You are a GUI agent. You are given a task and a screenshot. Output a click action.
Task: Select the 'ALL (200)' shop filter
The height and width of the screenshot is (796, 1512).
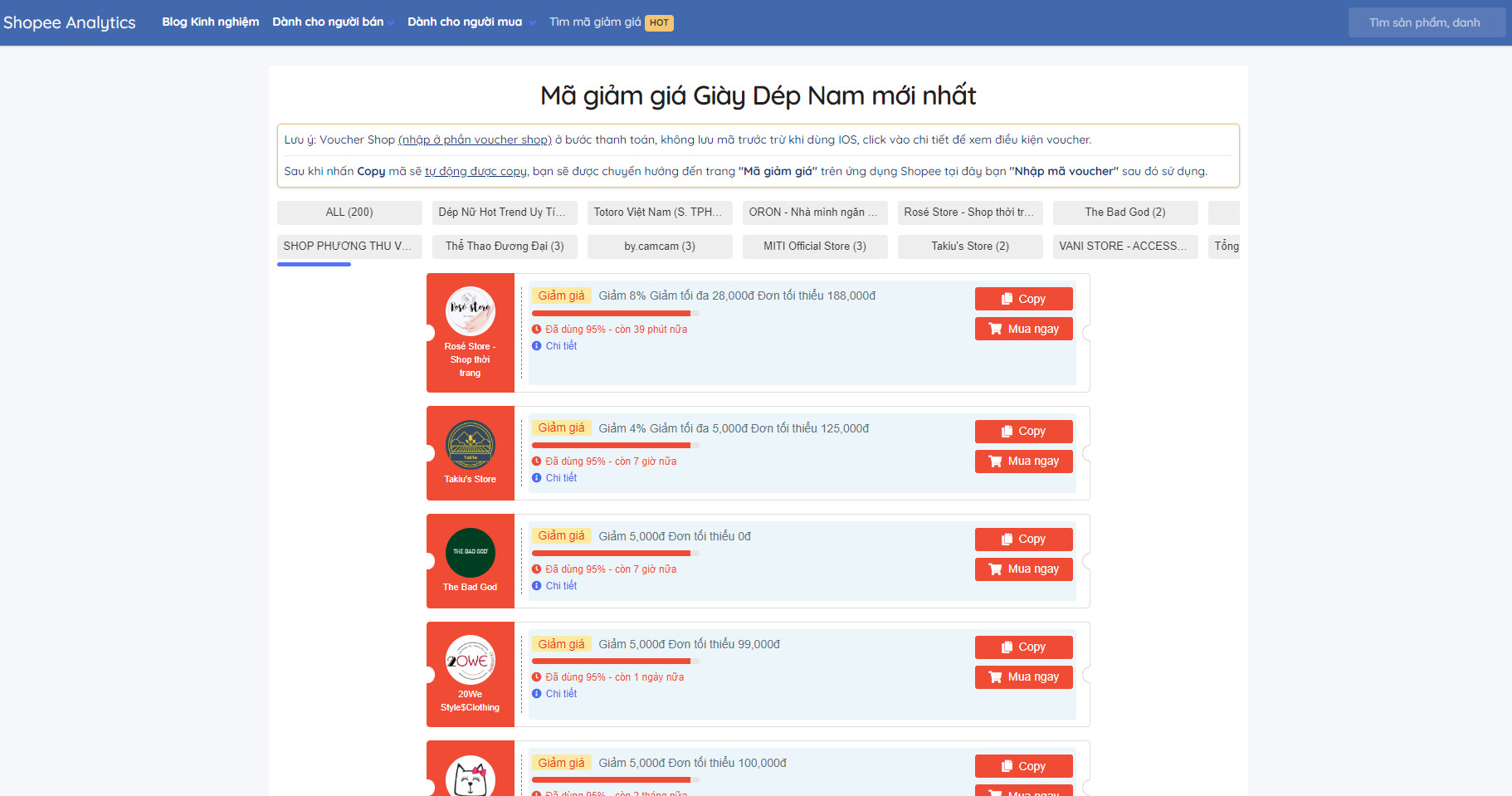(349, 212)
